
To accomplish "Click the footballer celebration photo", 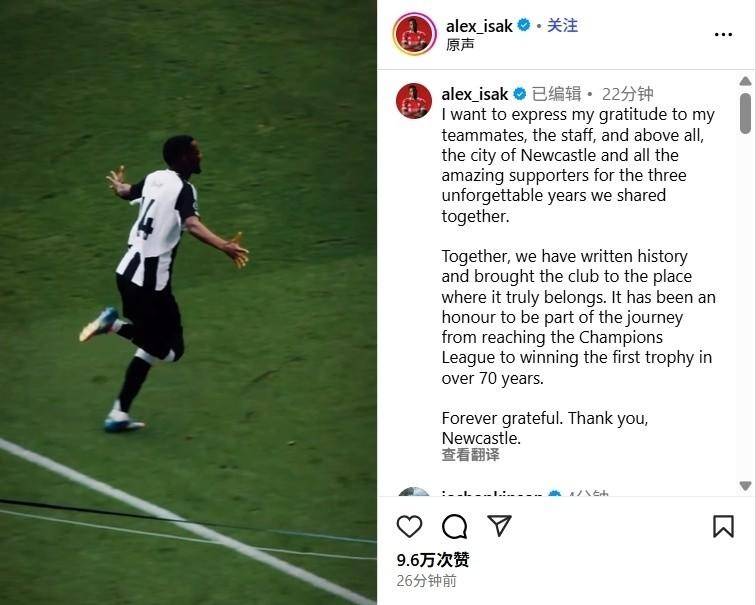I will tap(188, 302).
